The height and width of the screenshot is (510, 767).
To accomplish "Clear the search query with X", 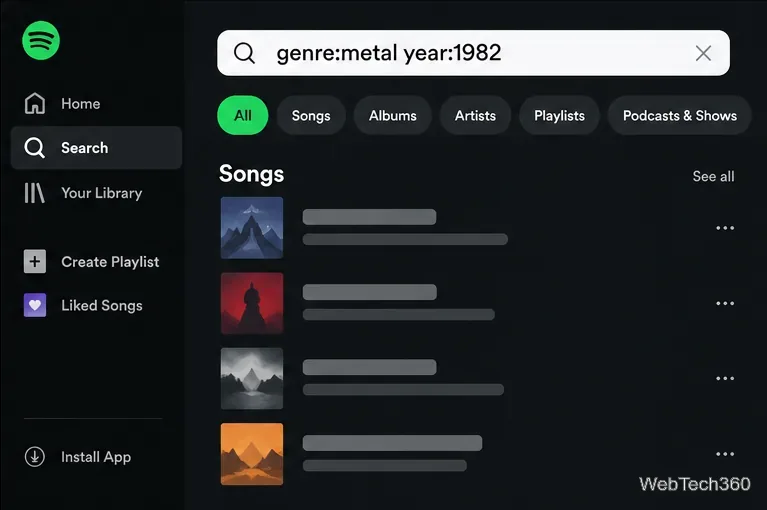I will coord(703,53).
